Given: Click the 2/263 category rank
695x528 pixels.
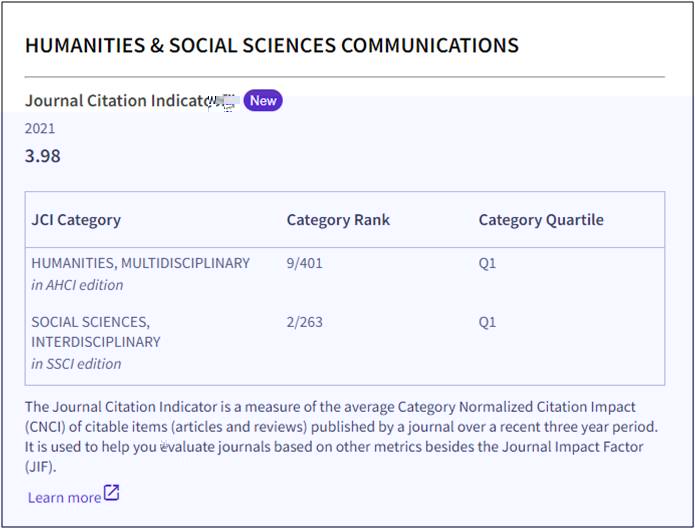Looking at the screenshot, I should pos(305,322).
